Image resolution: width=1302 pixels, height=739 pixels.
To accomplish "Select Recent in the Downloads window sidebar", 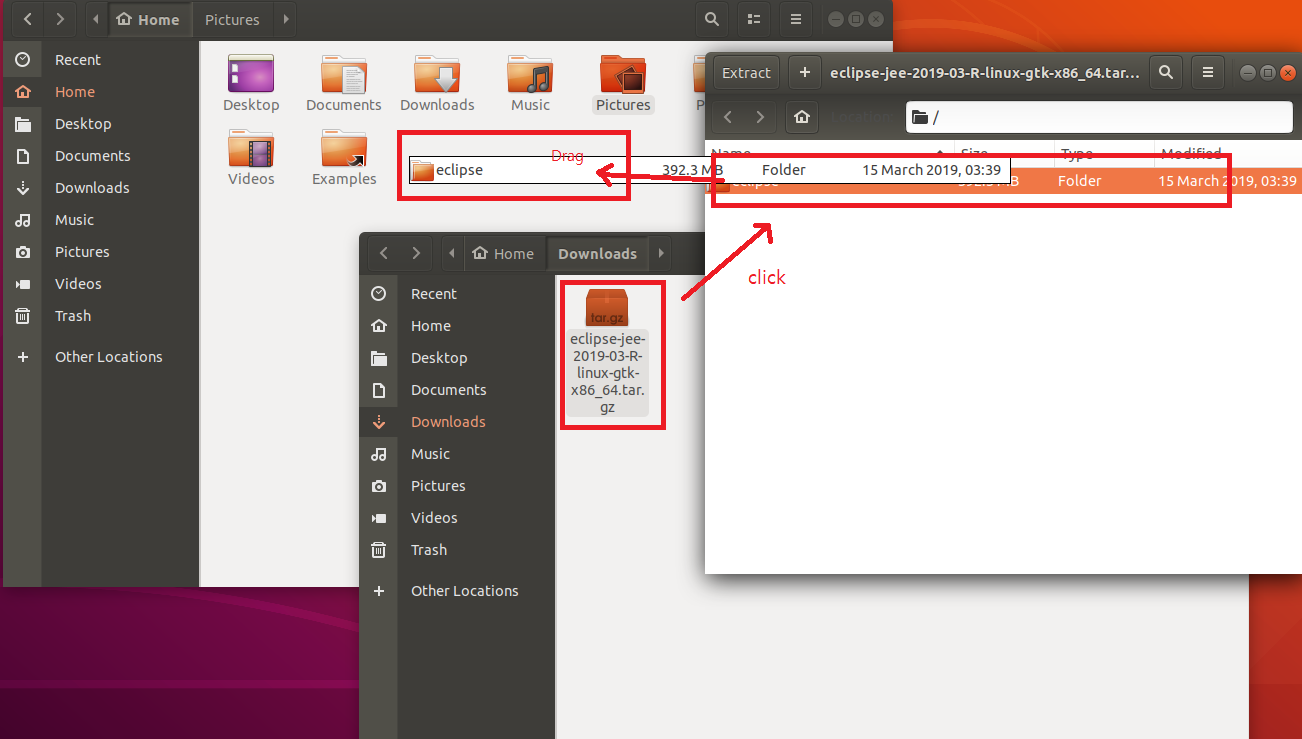I will pos(433,293).
